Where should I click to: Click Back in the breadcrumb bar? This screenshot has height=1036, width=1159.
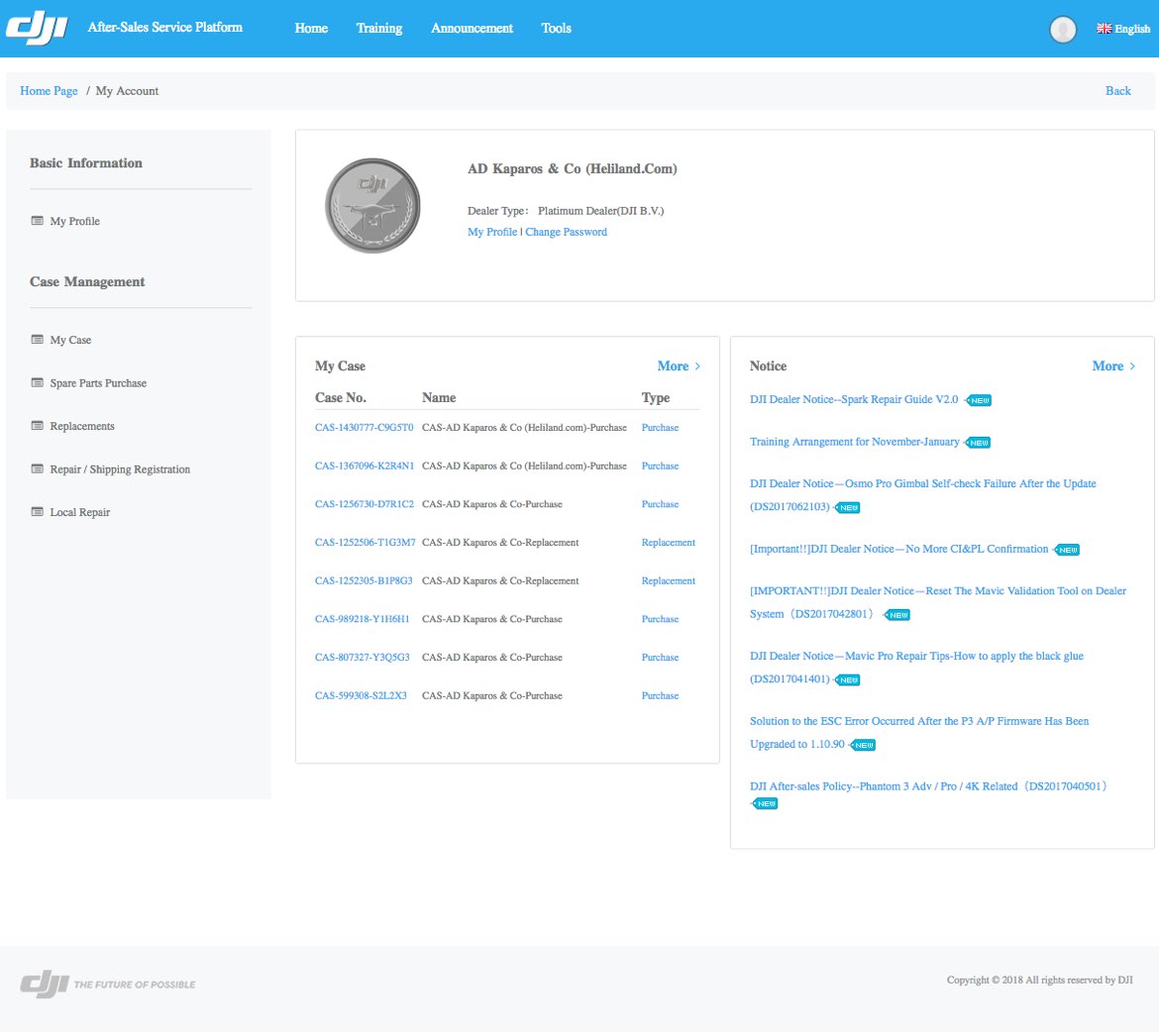click(x=1117, y=91)
